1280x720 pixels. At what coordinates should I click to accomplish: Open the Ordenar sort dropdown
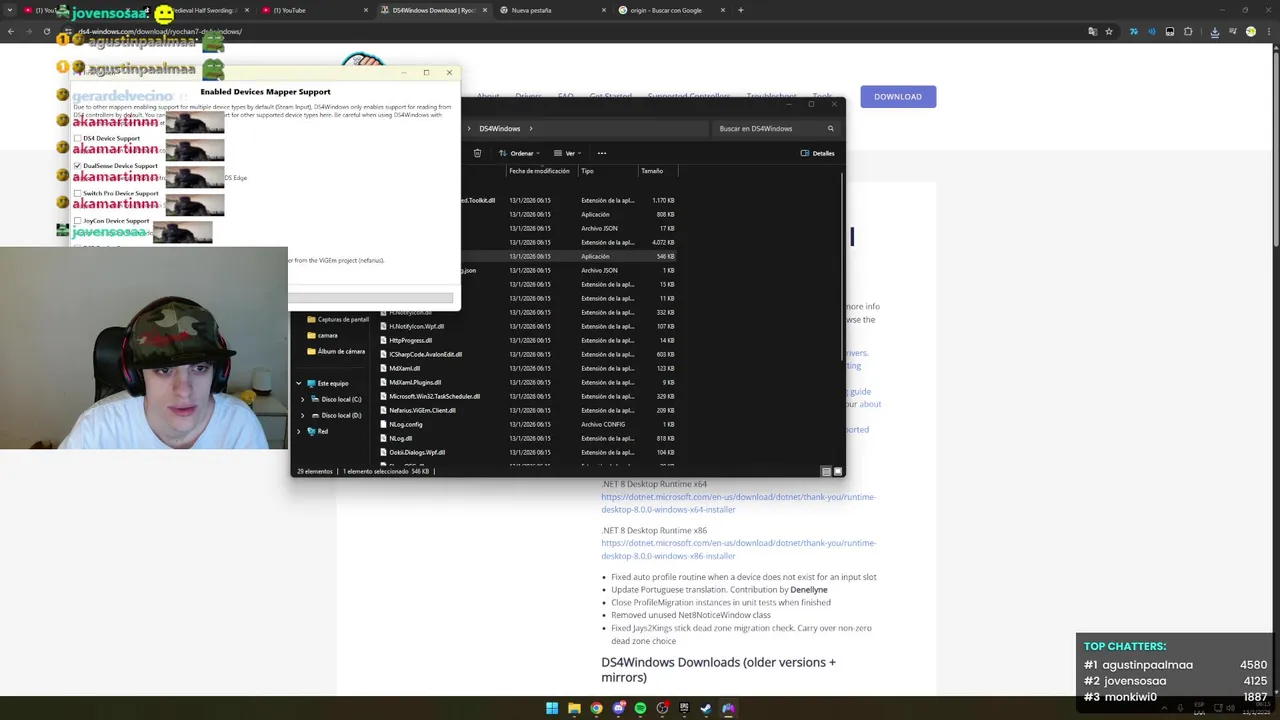[x=520, y=153]
